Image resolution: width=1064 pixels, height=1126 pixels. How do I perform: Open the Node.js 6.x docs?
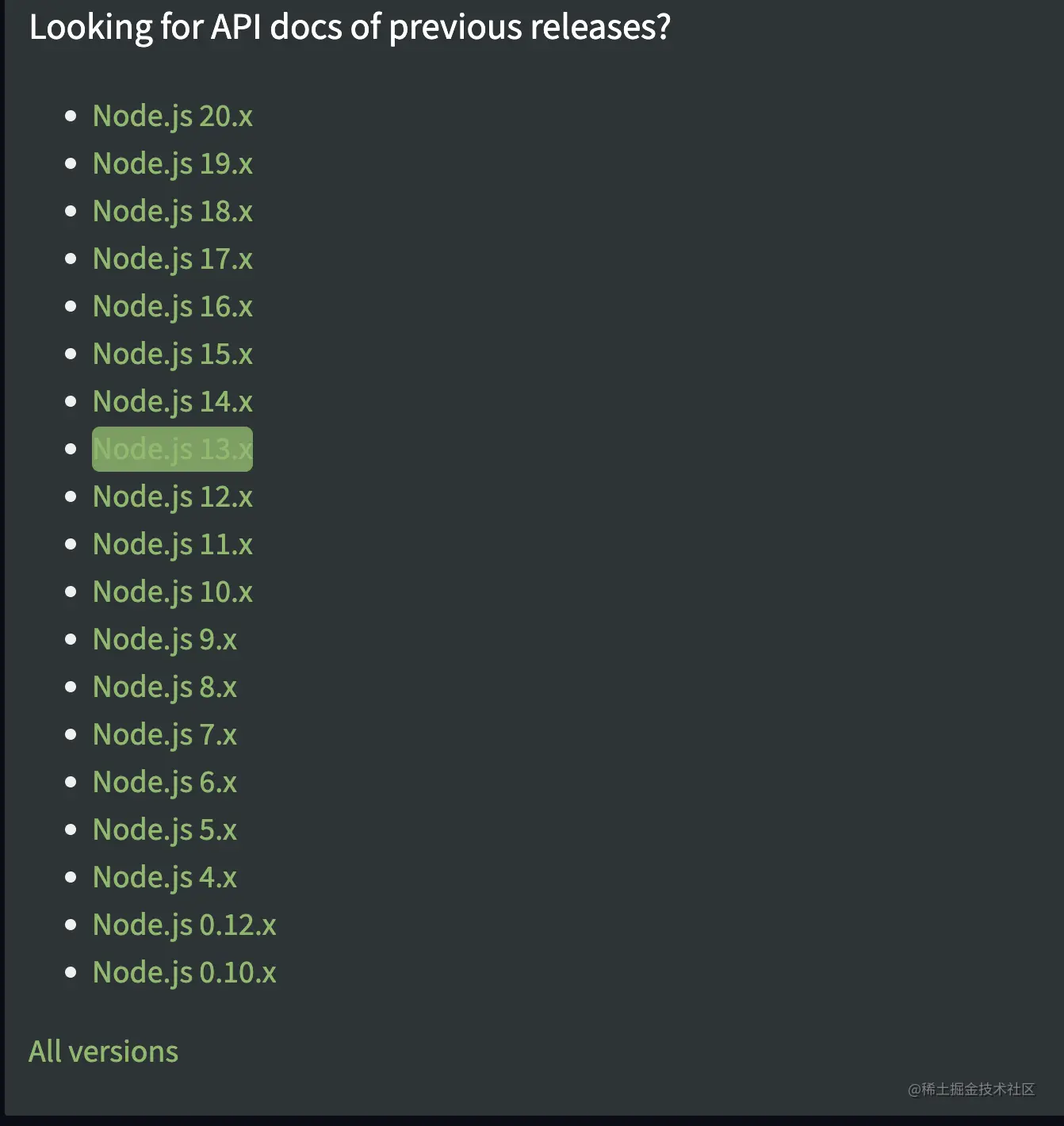pyautogui.click(x=164, y=783)
